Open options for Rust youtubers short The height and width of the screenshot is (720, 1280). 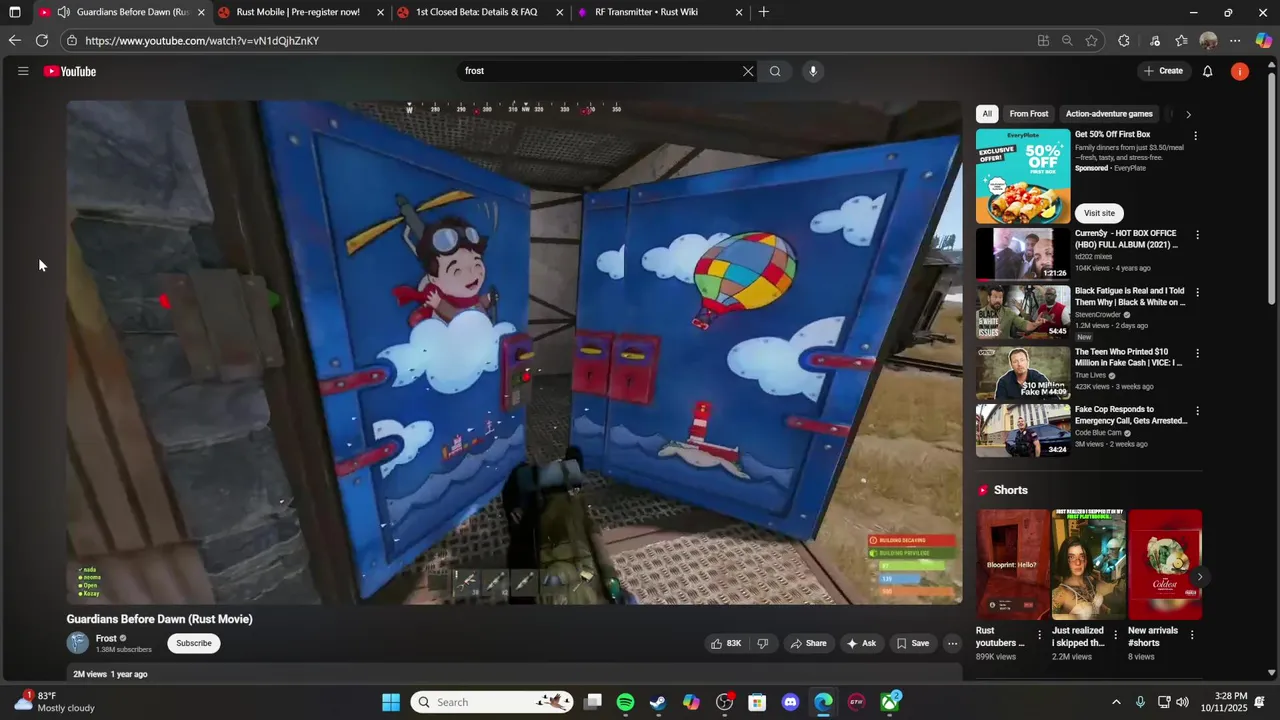pyautogui.click(x=1039, y=635)
